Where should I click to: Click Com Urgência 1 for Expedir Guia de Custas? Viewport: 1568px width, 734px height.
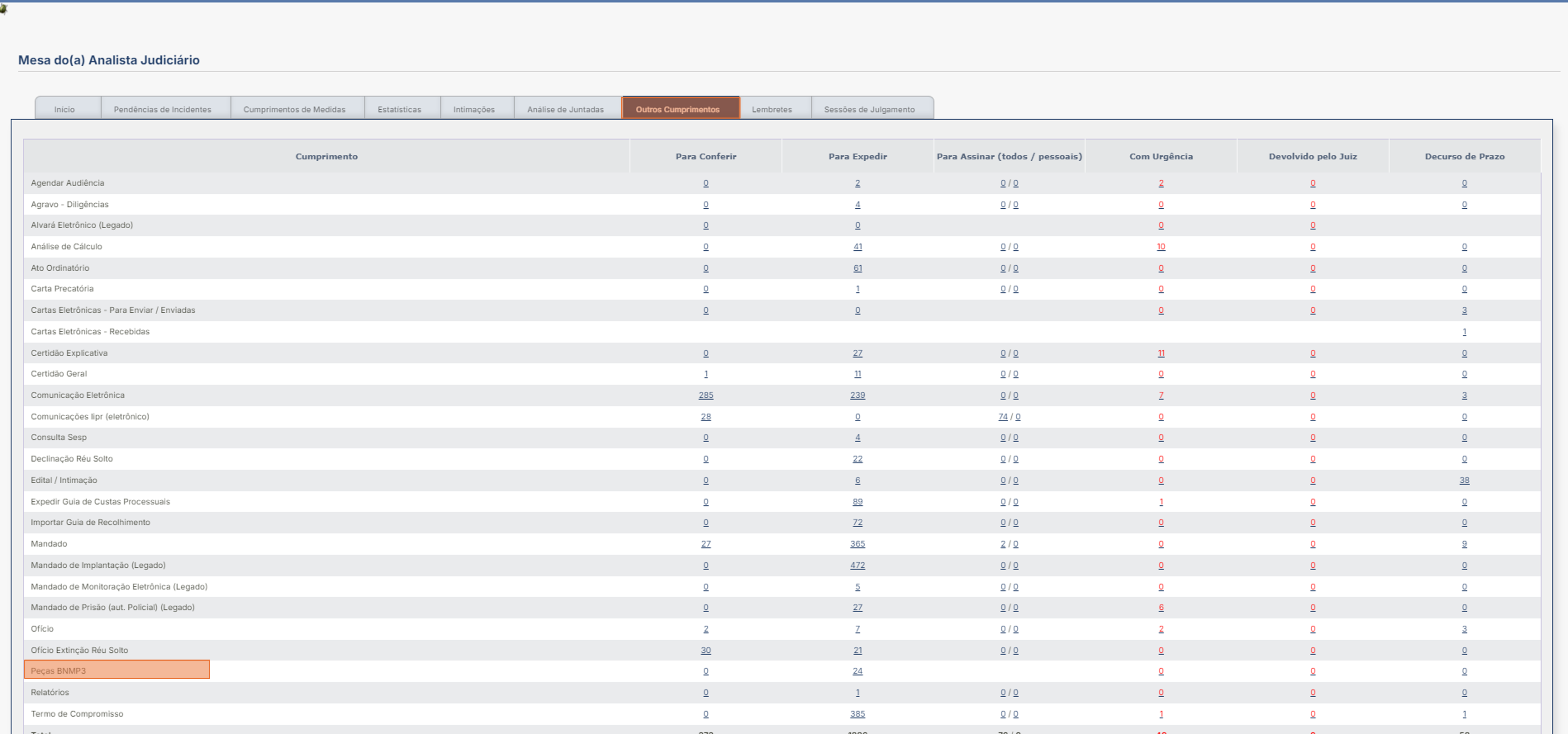tap(1161, 502)
